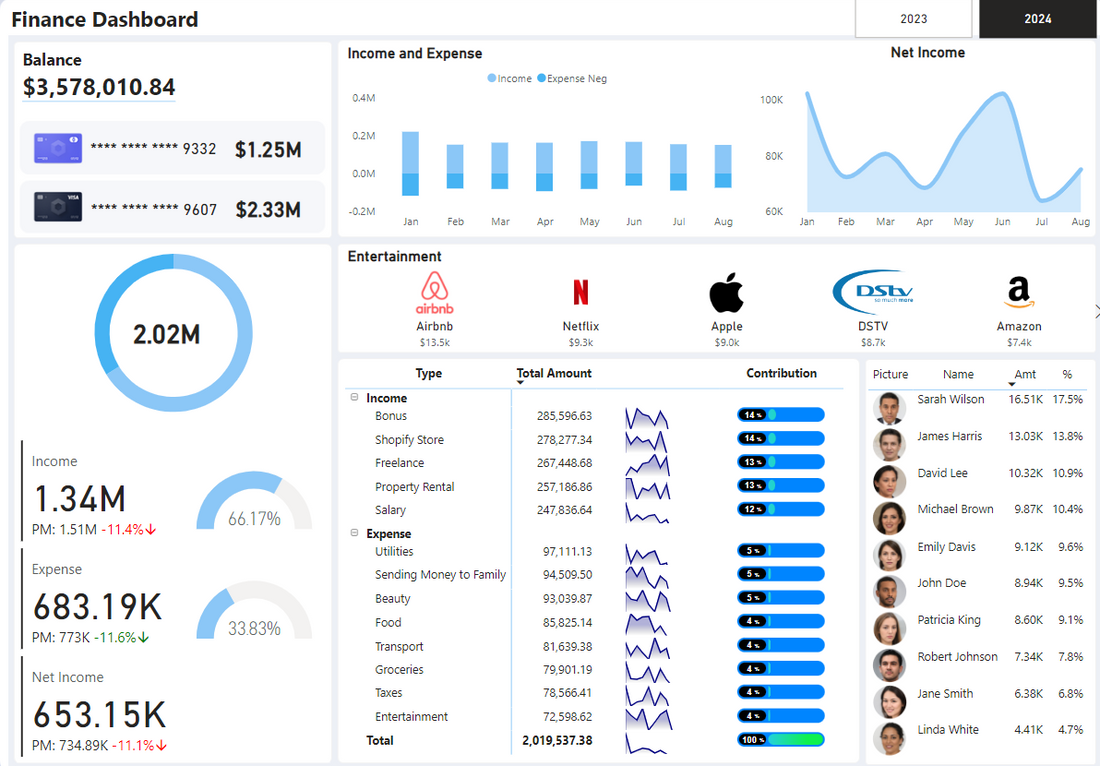Click the May bar in Income and Expense chart
Screen dimensions: 1100x766
pos(589,165)
